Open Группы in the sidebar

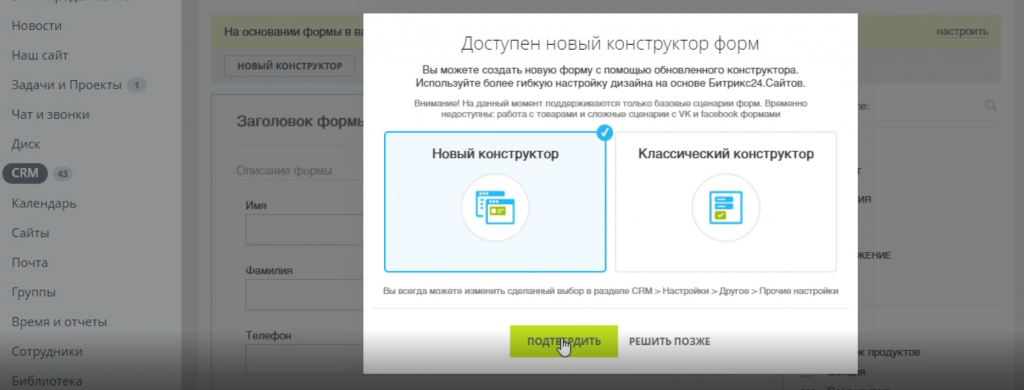pyautogui.click(x=33, y=292)
